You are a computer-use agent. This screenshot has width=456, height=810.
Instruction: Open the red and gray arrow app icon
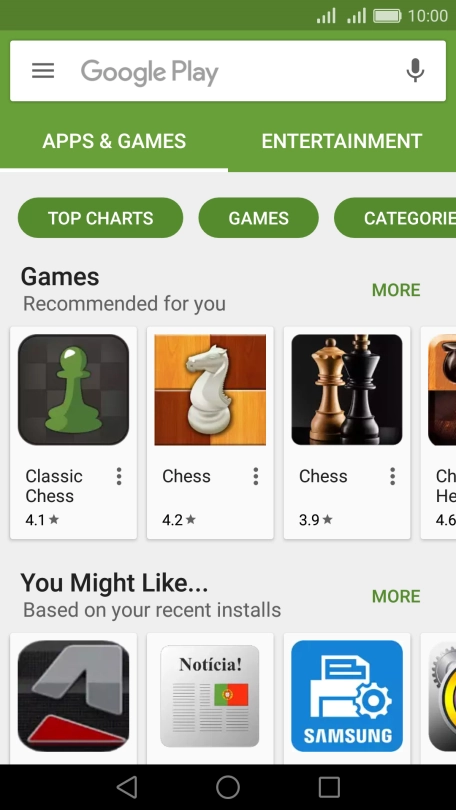coord(73,696)
